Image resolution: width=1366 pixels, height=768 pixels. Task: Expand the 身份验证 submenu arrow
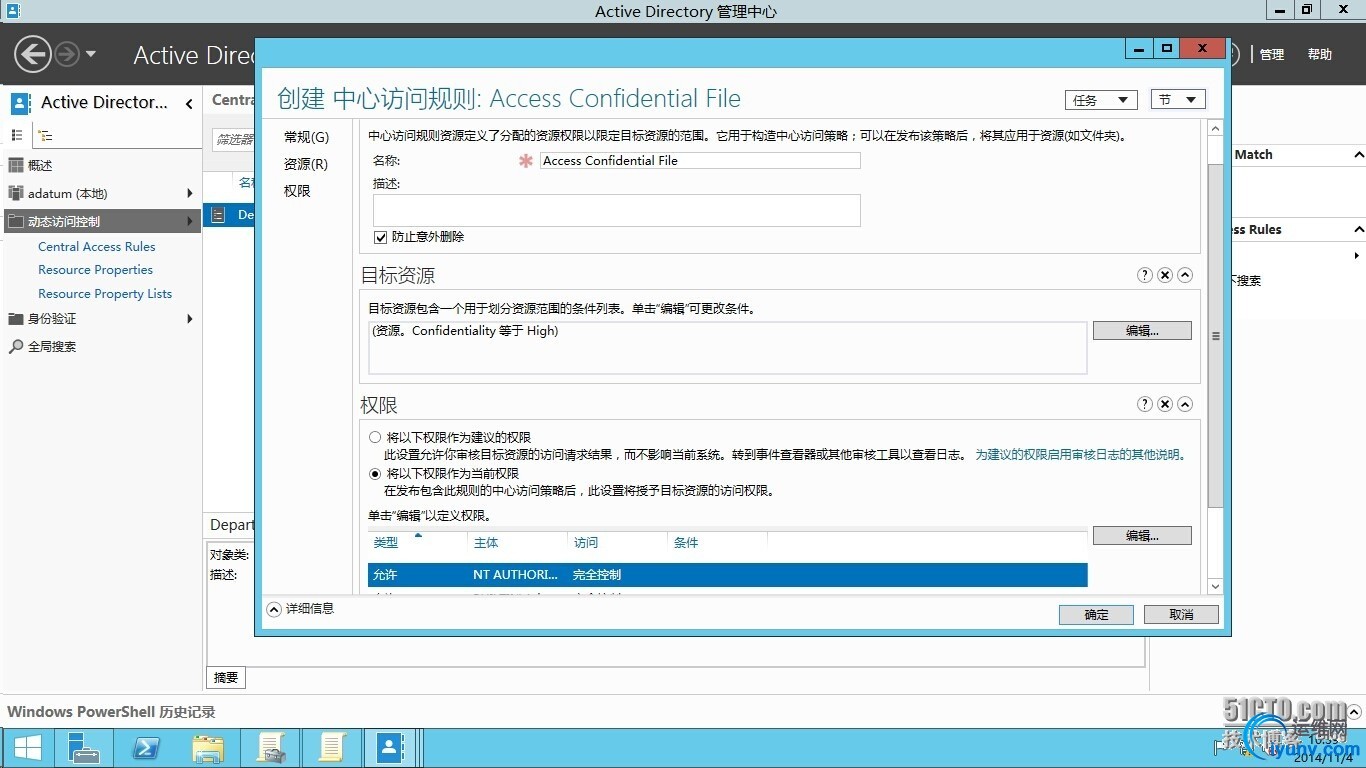(x=189, y=318)
